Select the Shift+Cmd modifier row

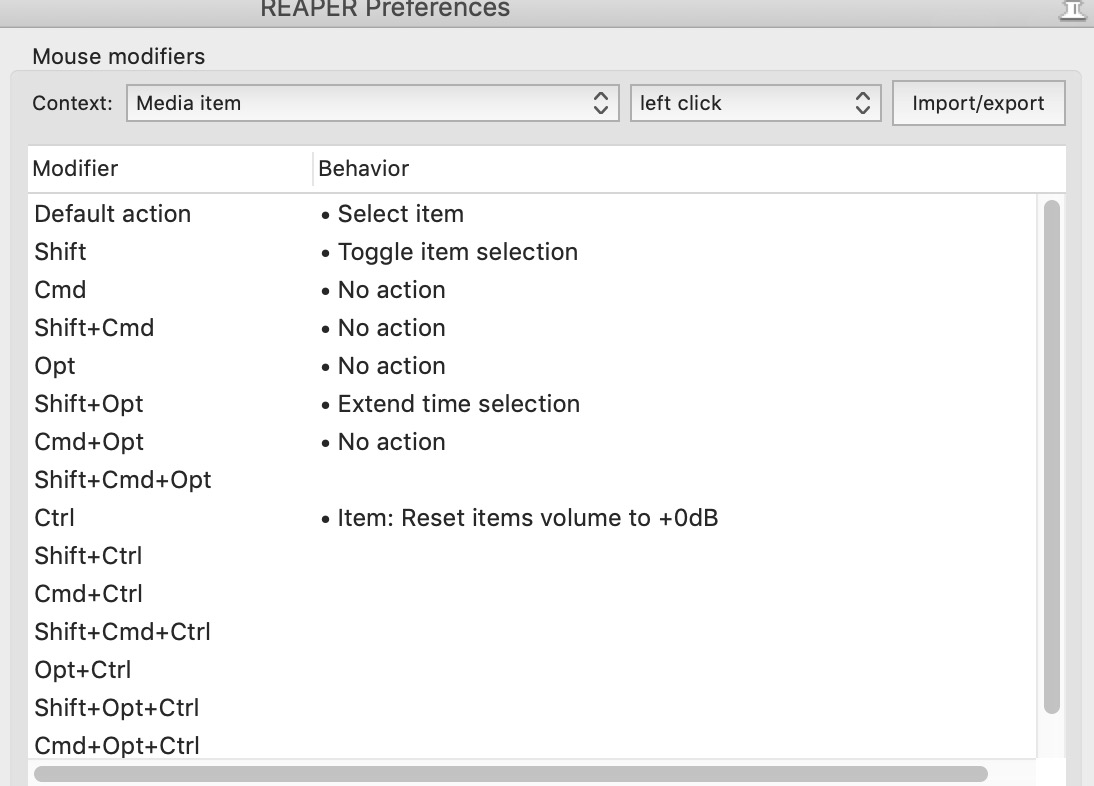pos(94,328)
